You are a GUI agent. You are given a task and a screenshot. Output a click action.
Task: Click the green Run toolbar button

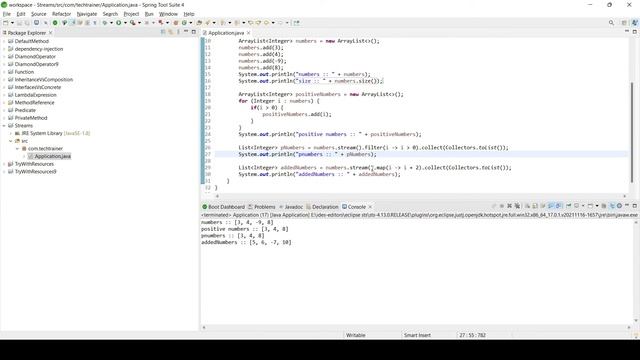point(118,23)
